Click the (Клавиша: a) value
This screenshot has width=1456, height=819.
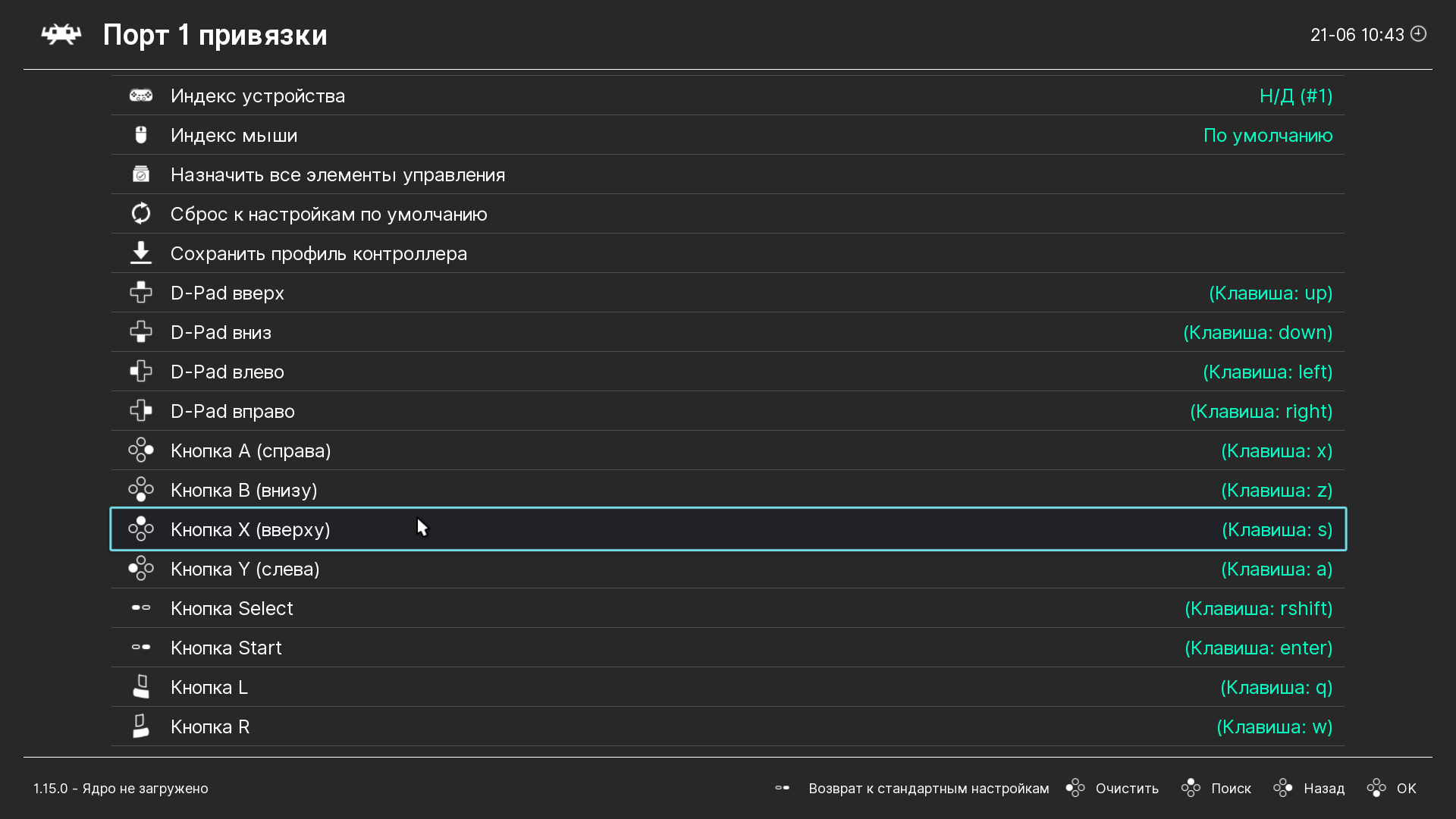point(1277,569)
